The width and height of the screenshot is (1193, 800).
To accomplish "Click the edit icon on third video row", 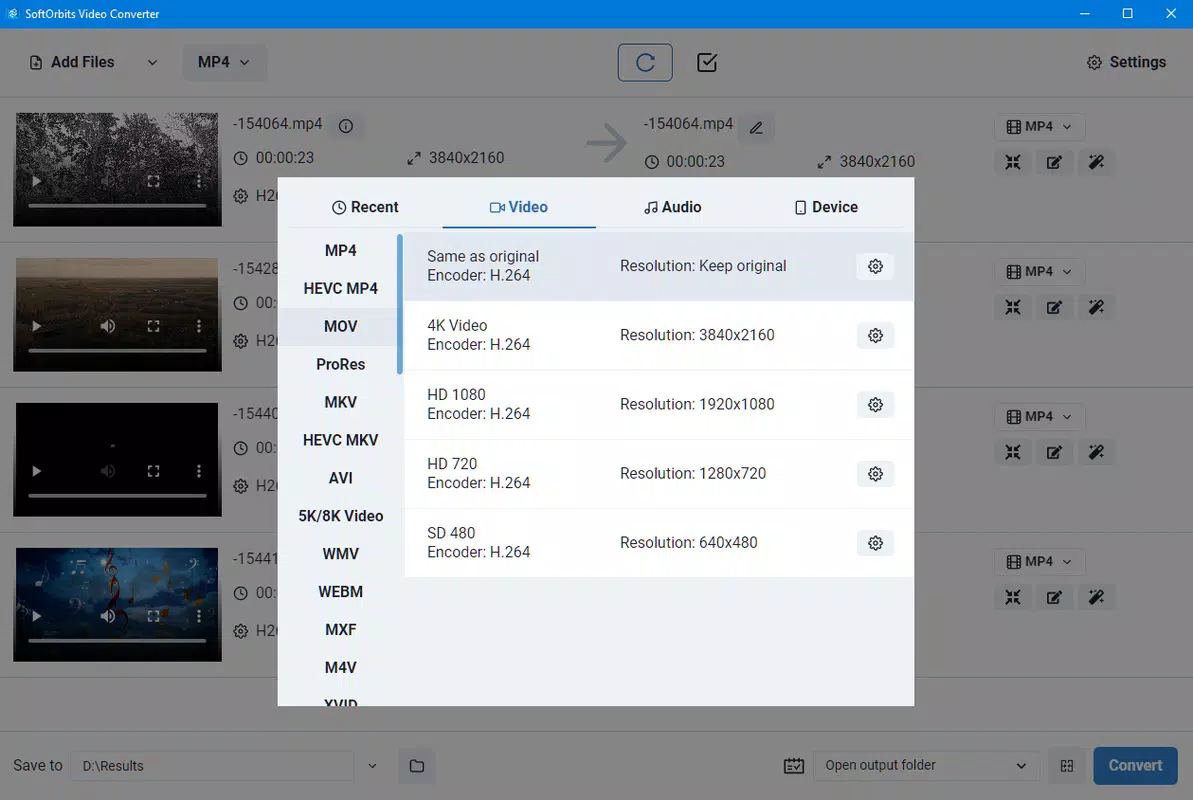I will (1054, 452).
